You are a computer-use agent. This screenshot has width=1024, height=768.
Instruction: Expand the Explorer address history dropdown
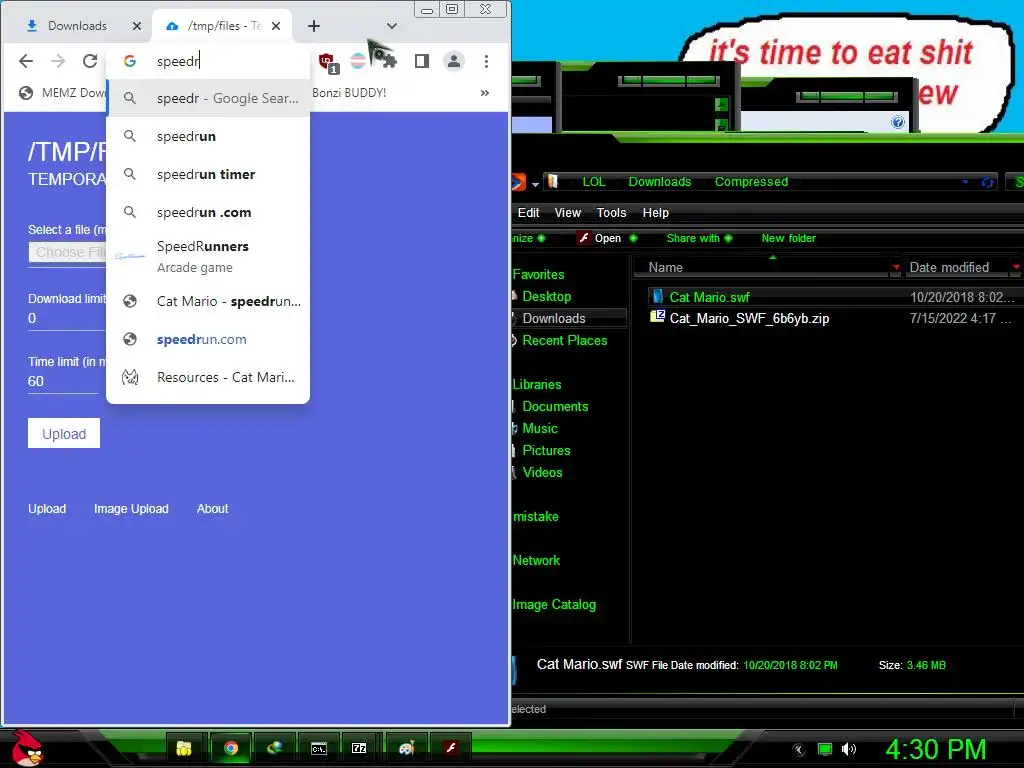coord(965,182)
